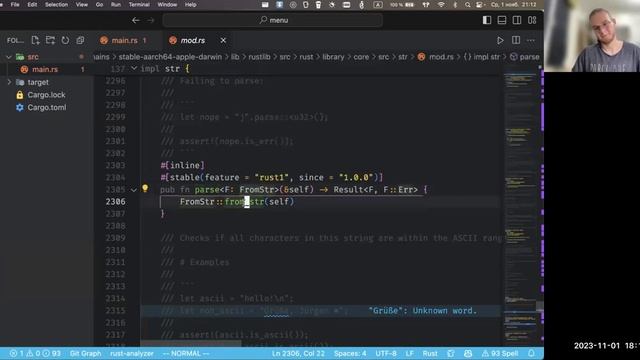Click the Copilot status bar icon
This screenshot has height=360, width=640.
coord(468,353)
